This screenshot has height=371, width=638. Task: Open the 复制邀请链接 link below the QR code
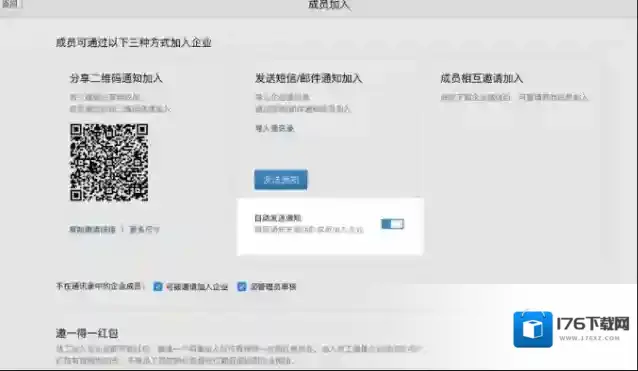[92, 229]
